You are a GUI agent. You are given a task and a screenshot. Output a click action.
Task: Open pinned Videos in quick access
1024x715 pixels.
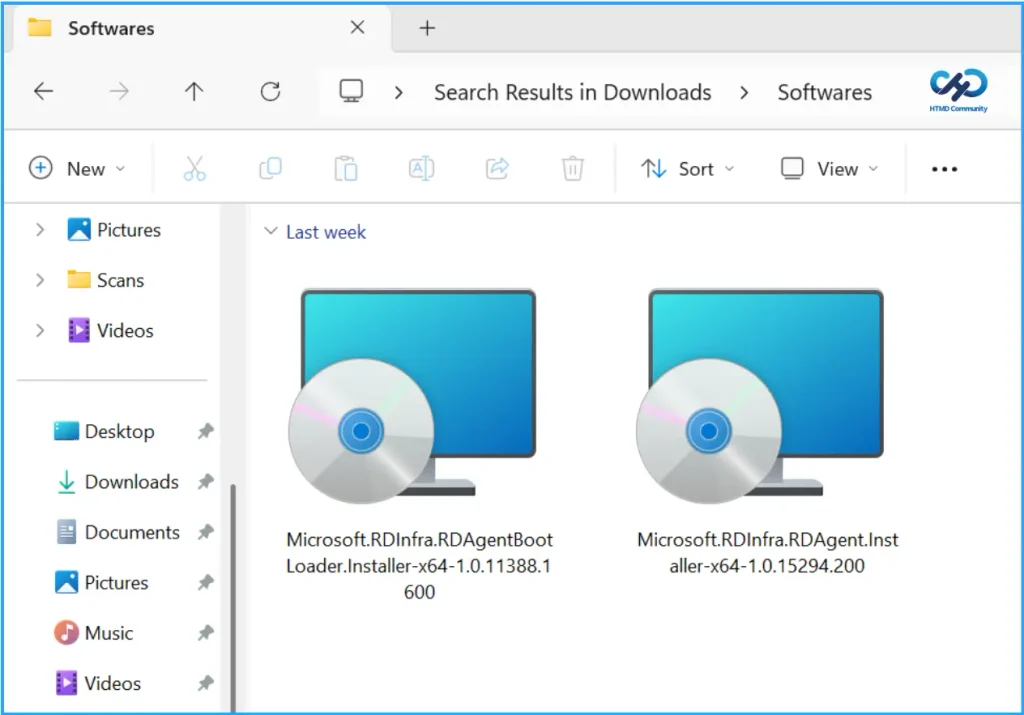pos(98,683)
